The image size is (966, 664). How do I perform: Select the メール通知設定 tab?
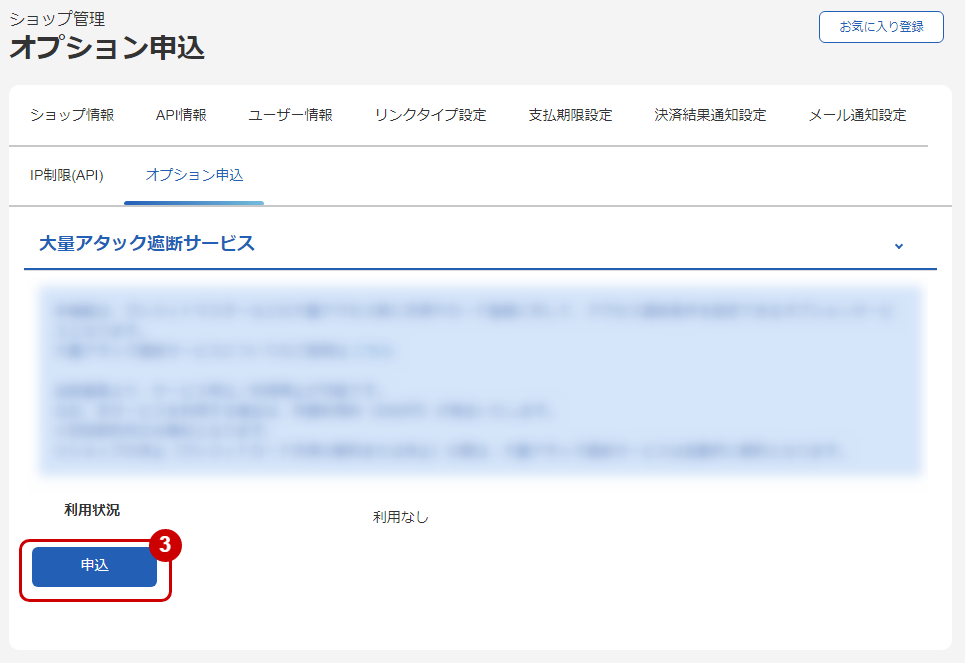(x=856, y=115)
